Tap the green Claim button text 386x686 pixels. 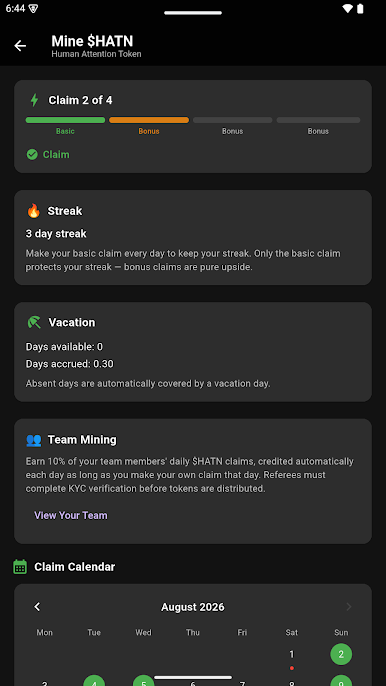[x=56, y=154]
